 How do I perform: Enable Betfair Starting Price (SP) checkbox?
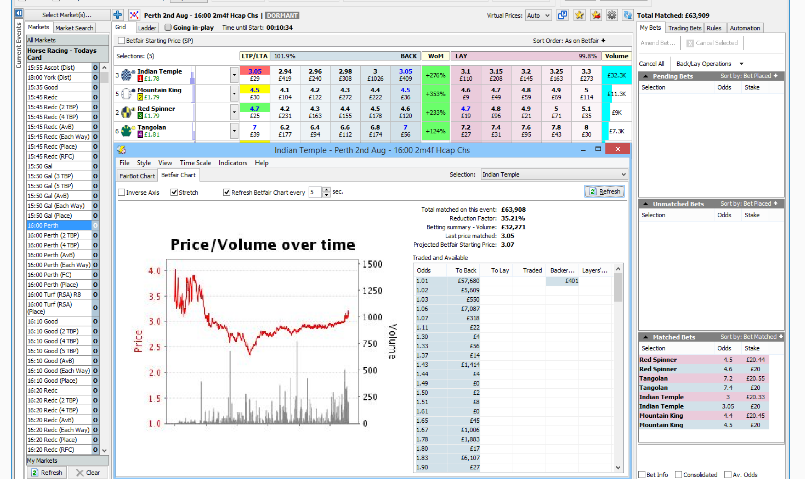(x=121, y=41)
